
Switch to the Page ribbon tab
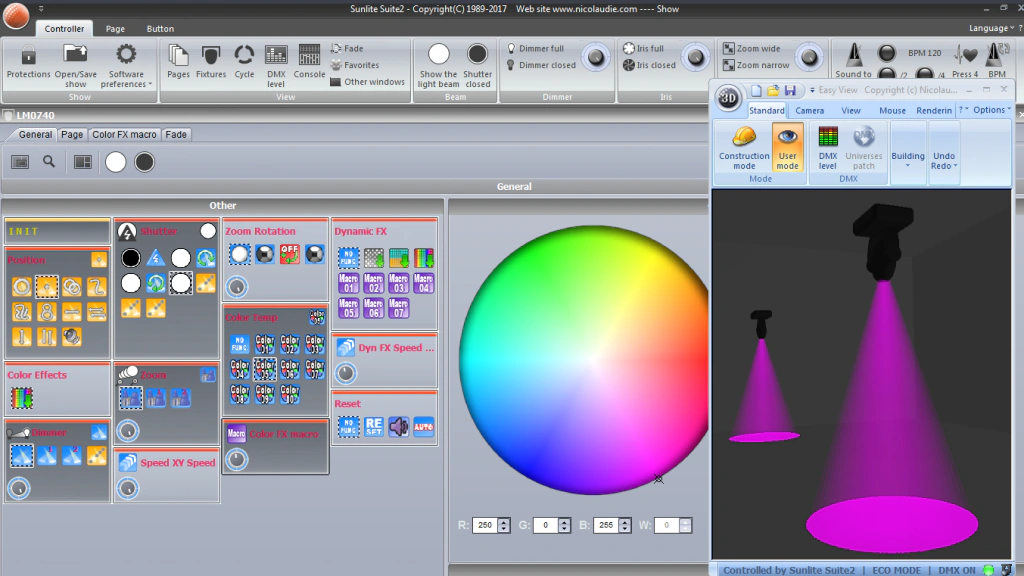pos(115,29)
